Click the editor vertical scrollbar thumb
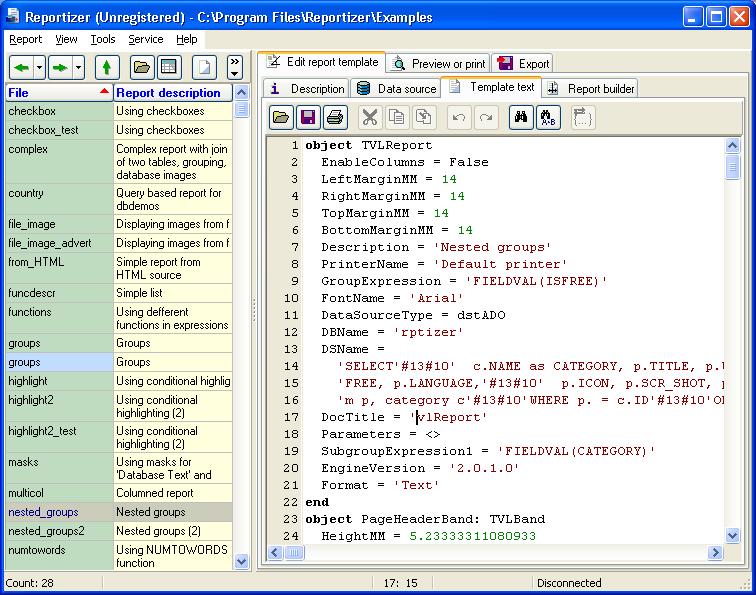This screenshot has width=756, height=595. [x=732, y=167]
